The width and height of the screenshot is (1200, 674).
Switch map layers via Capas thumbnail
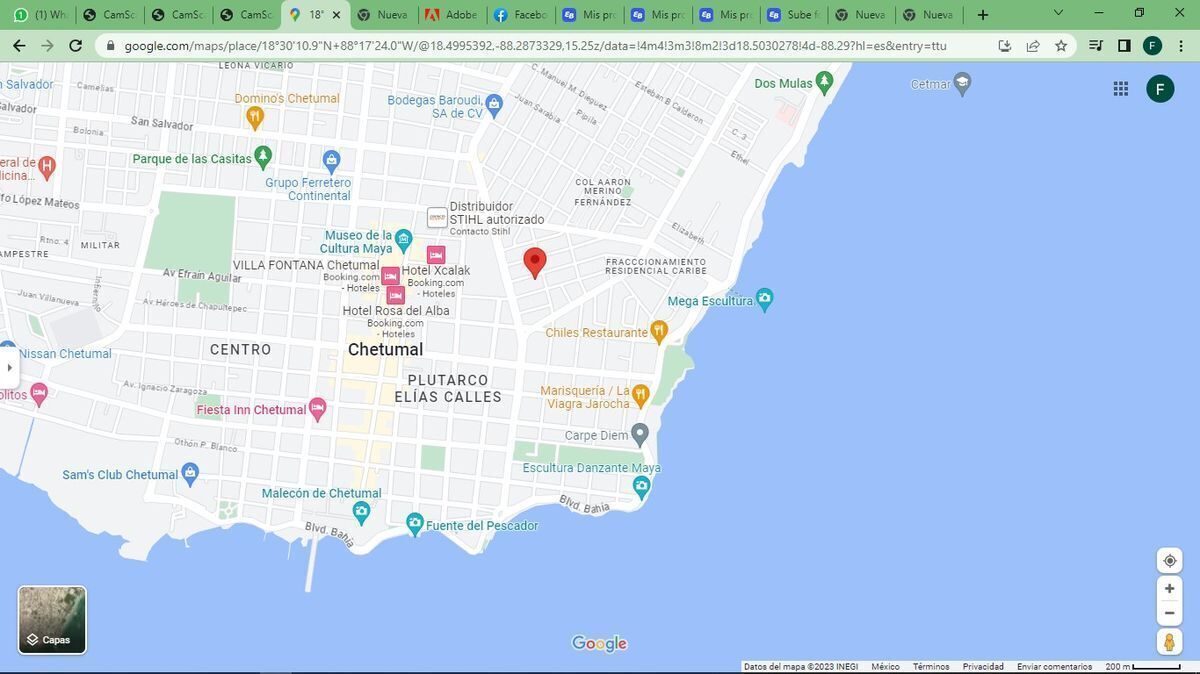[x=52, y=620]
